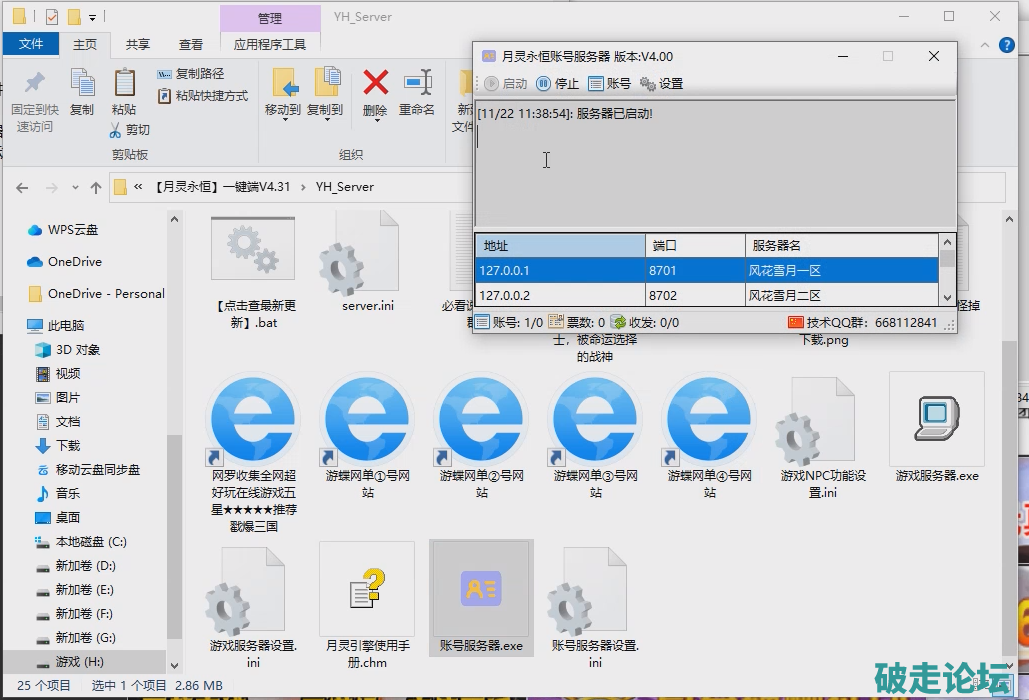Click the 地址 (address) column header
Screen dimensions: 1029x700
(560, 245)
